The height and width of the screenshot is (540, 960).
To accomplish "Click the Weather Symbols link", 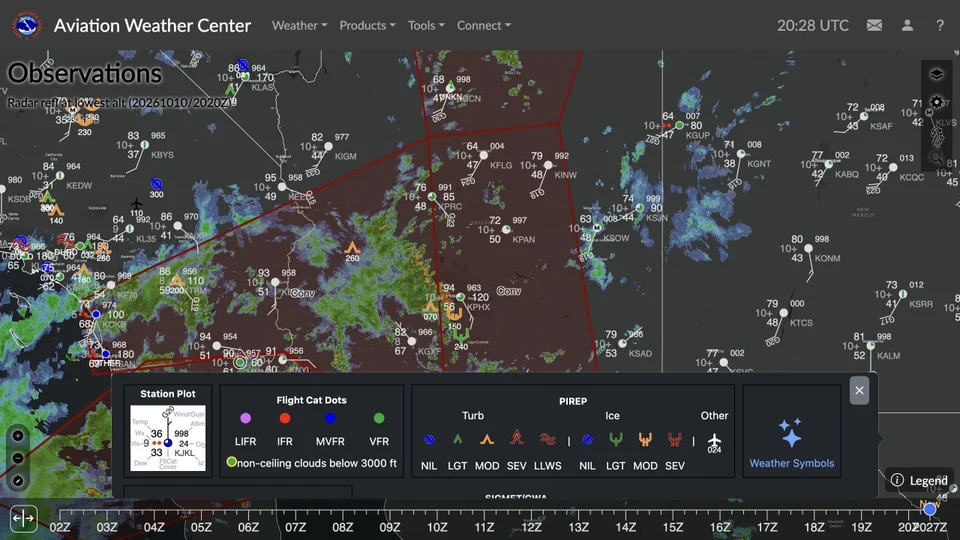I will point(792,463).
